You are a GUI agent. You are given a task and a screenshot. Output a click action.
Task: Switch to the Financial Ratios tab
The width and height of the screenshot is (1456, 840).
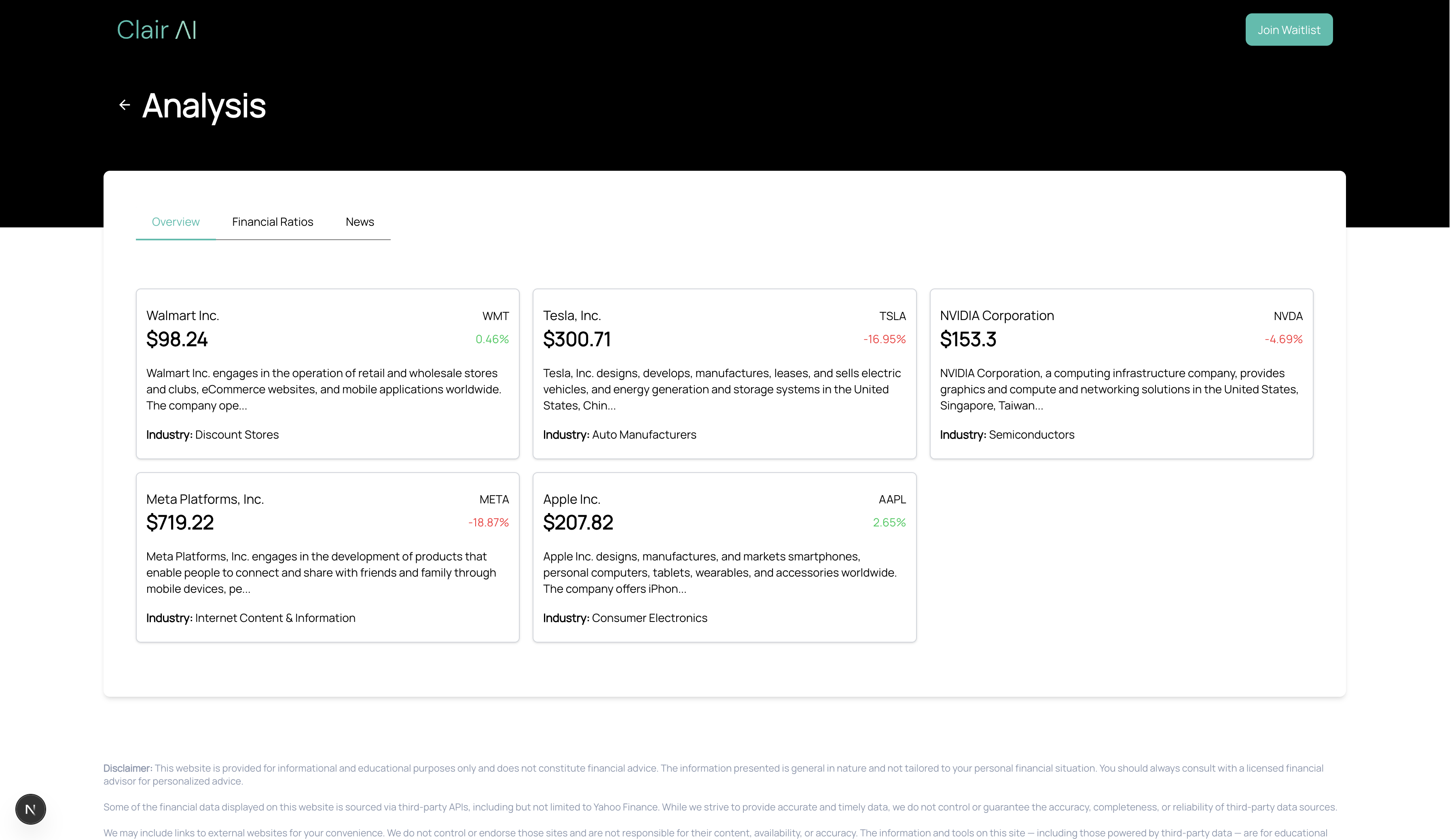click(x=272, y=222)
